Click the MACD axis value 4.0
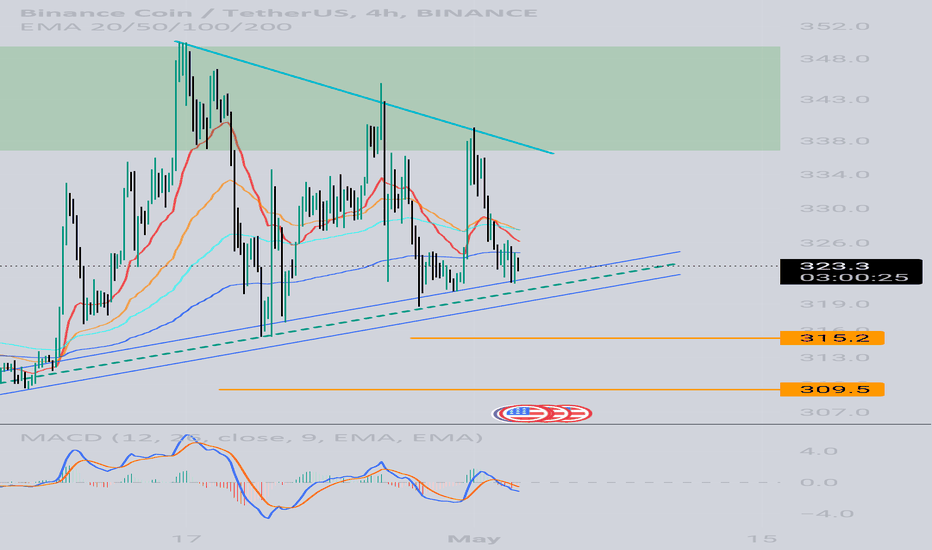 click(x=818, y=451)
